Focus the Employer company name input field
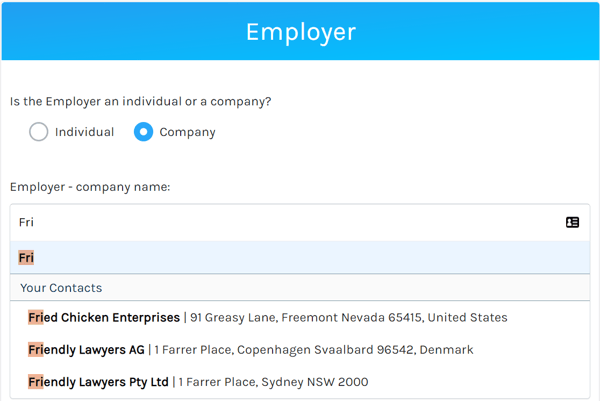Image resolution: width=600 pixels, height=401 pixels. coord(300,222)
